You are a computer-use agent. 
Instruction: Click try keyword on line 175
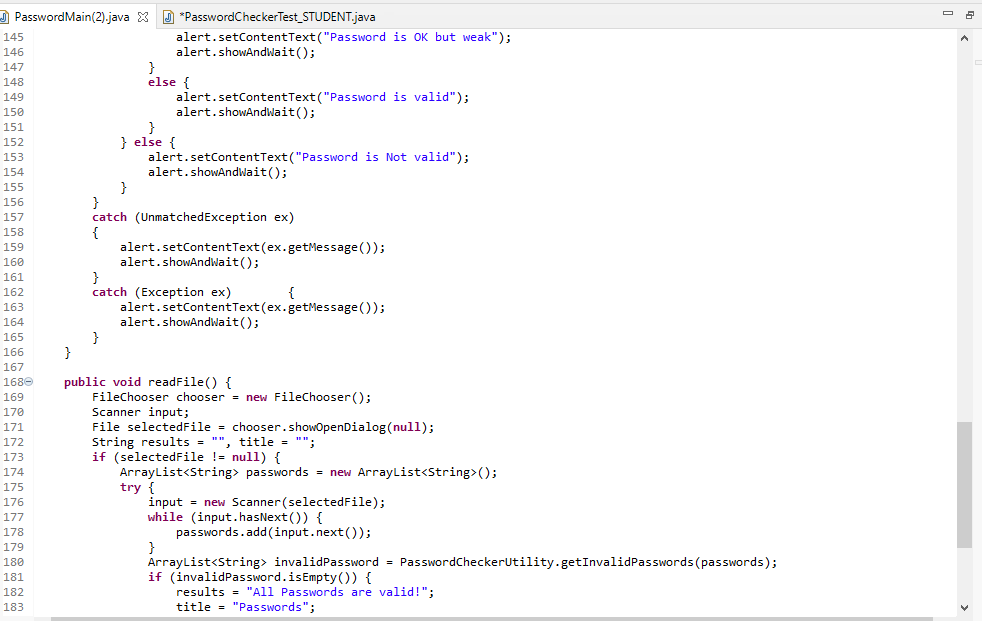click(x=130, y=487)
